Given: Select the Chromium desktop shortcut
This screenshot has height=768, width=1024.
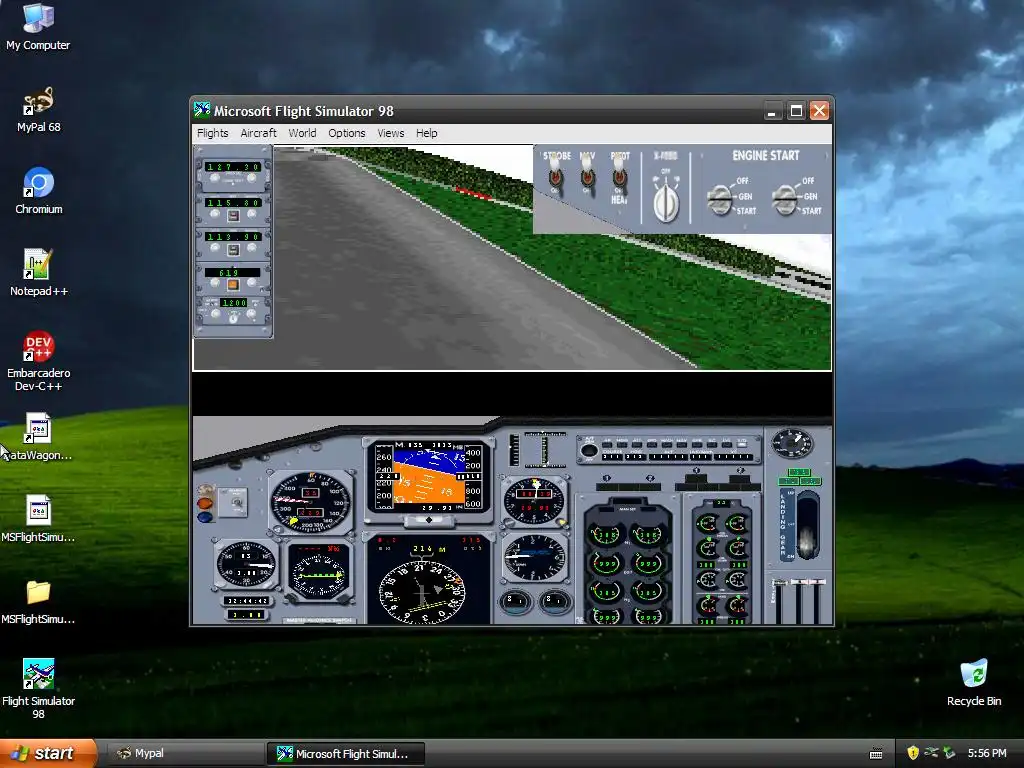Looking at the screenshot, I should 39,192.
